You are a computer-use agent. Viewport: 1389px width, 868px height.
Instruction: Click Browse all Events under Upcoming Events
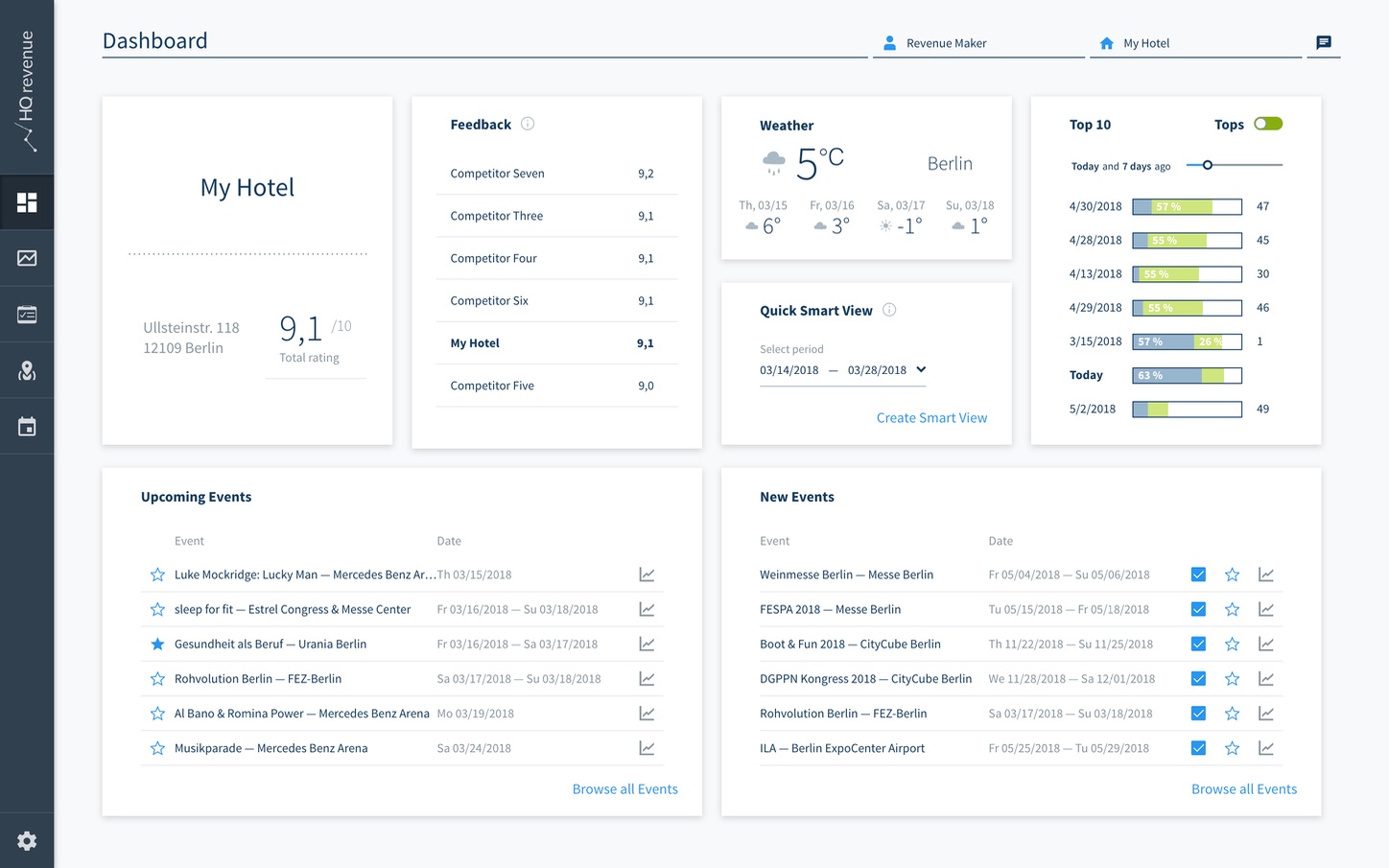click(624, 789)
